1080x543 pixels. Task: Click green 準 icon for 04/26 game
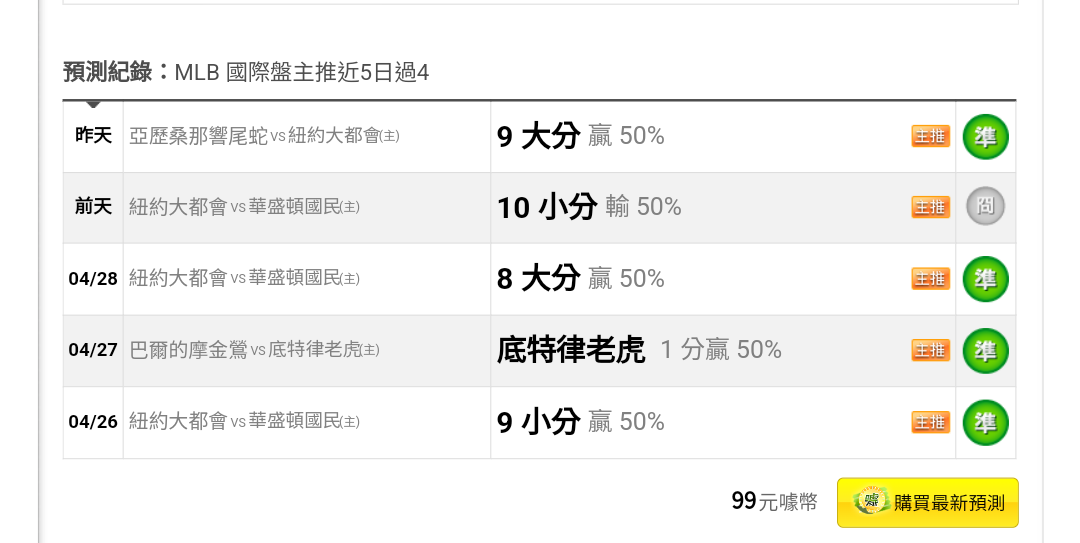pyautogui.click(x=985, y=422)
